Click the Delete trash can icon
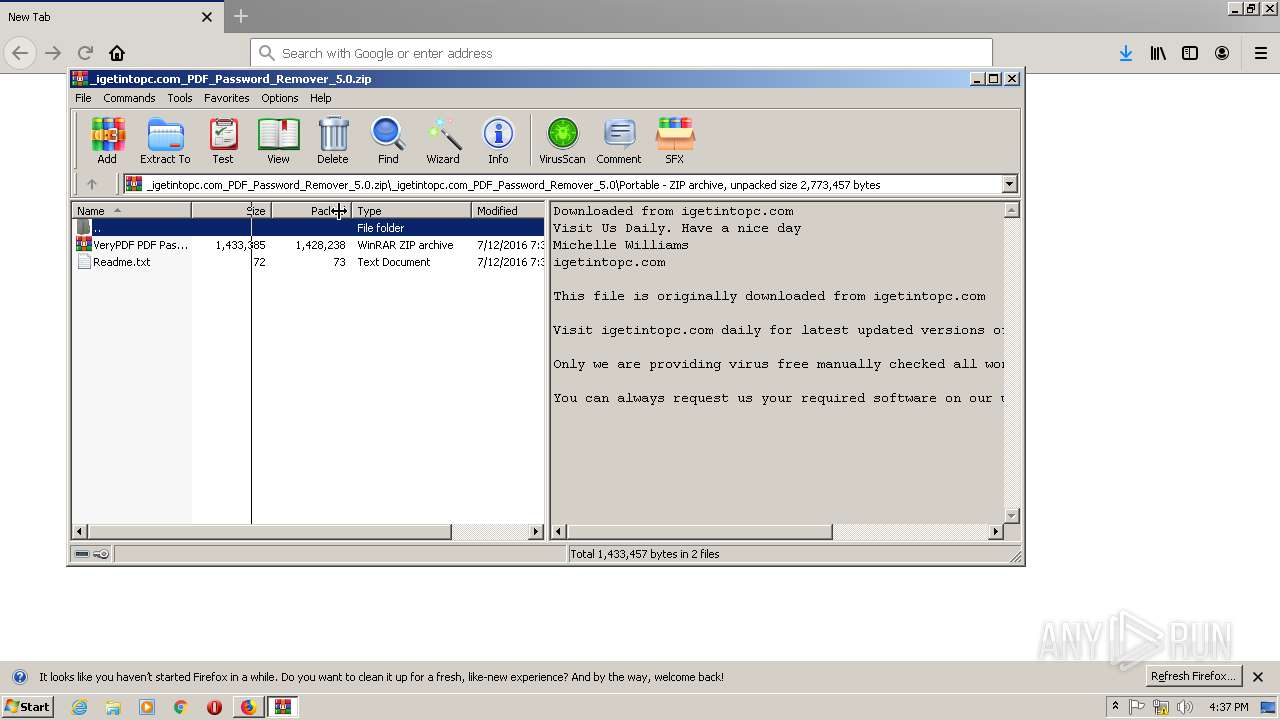This screenshot has height=720, width=1280. click(333, 140)
